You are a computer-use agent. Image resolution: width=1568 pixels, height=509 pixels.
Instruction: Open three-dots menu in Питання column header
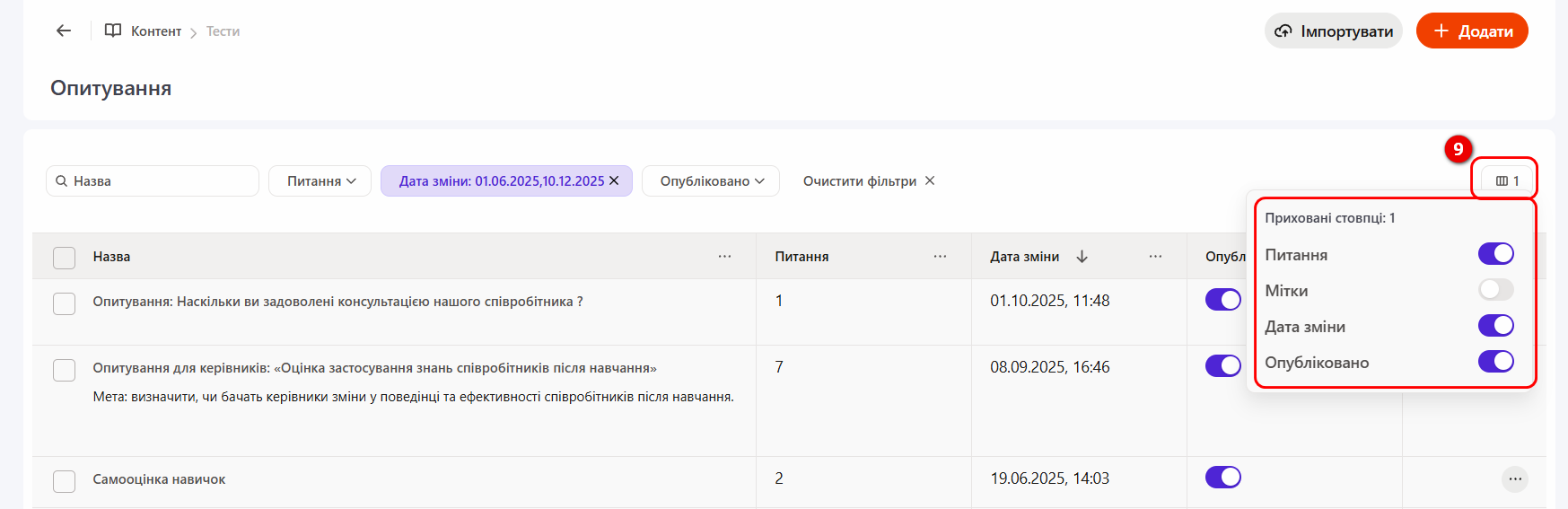(x=940, y=257)
